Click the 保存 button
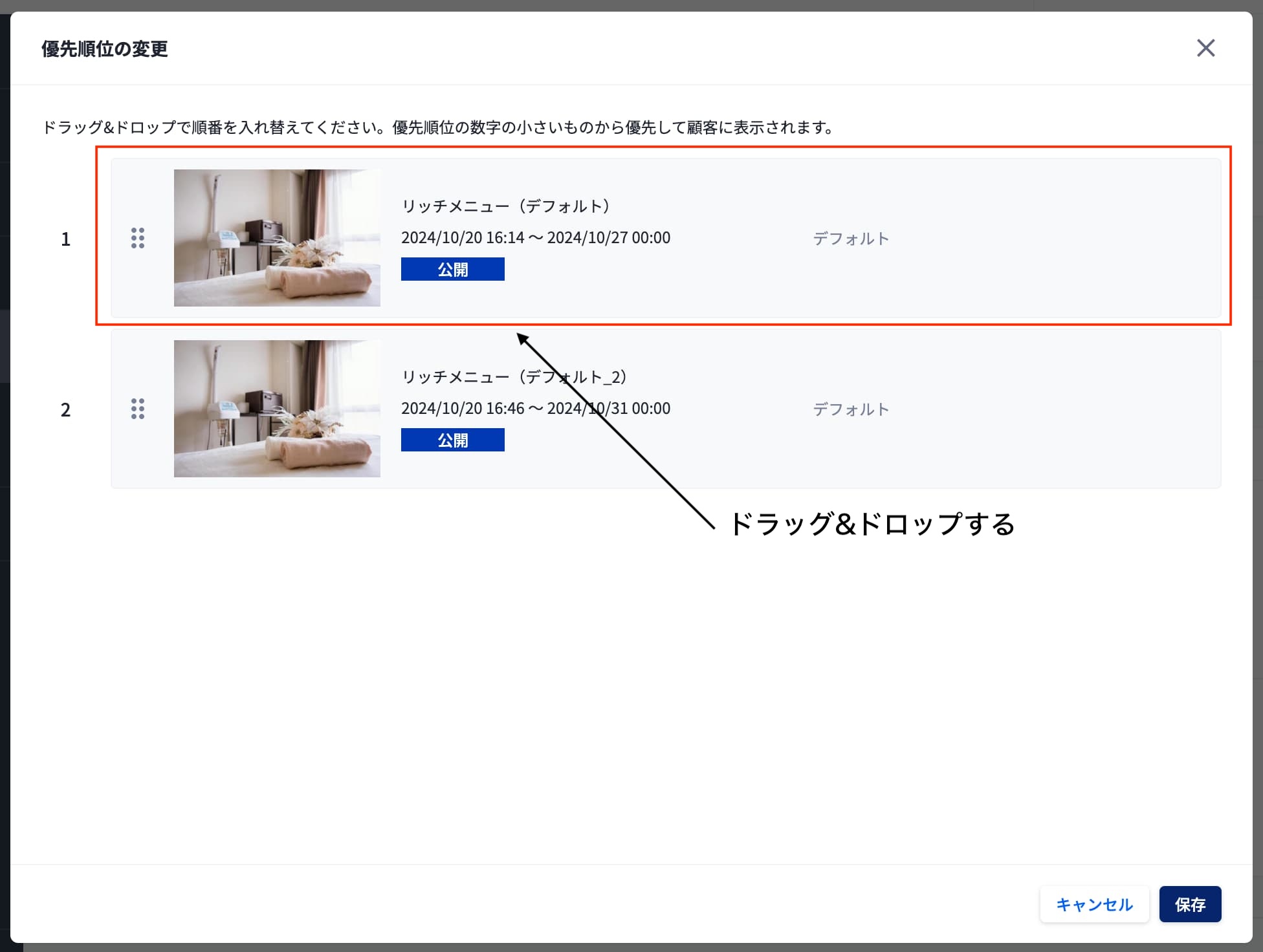 [1189, 903]
